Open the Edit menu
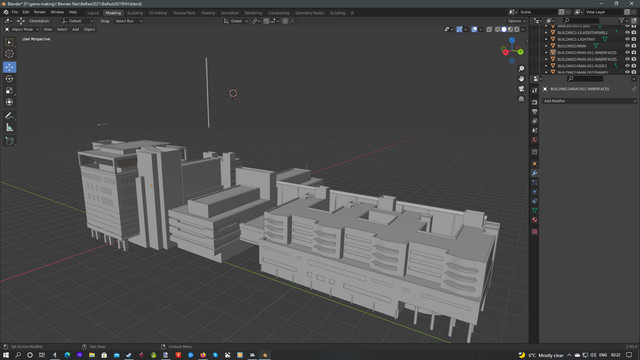Screen dimensions: 640x360 coord(26,12)
